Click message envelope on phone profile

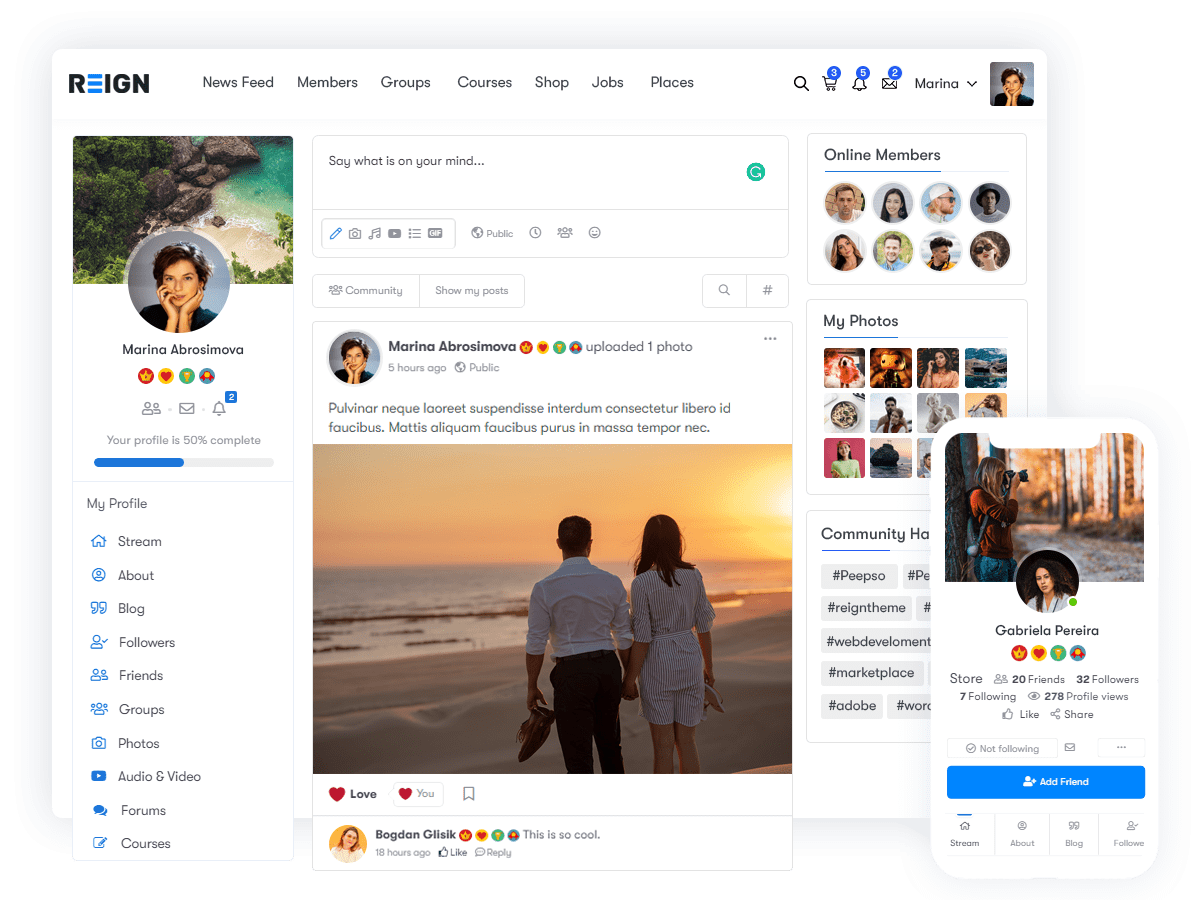coord(1070,747)
